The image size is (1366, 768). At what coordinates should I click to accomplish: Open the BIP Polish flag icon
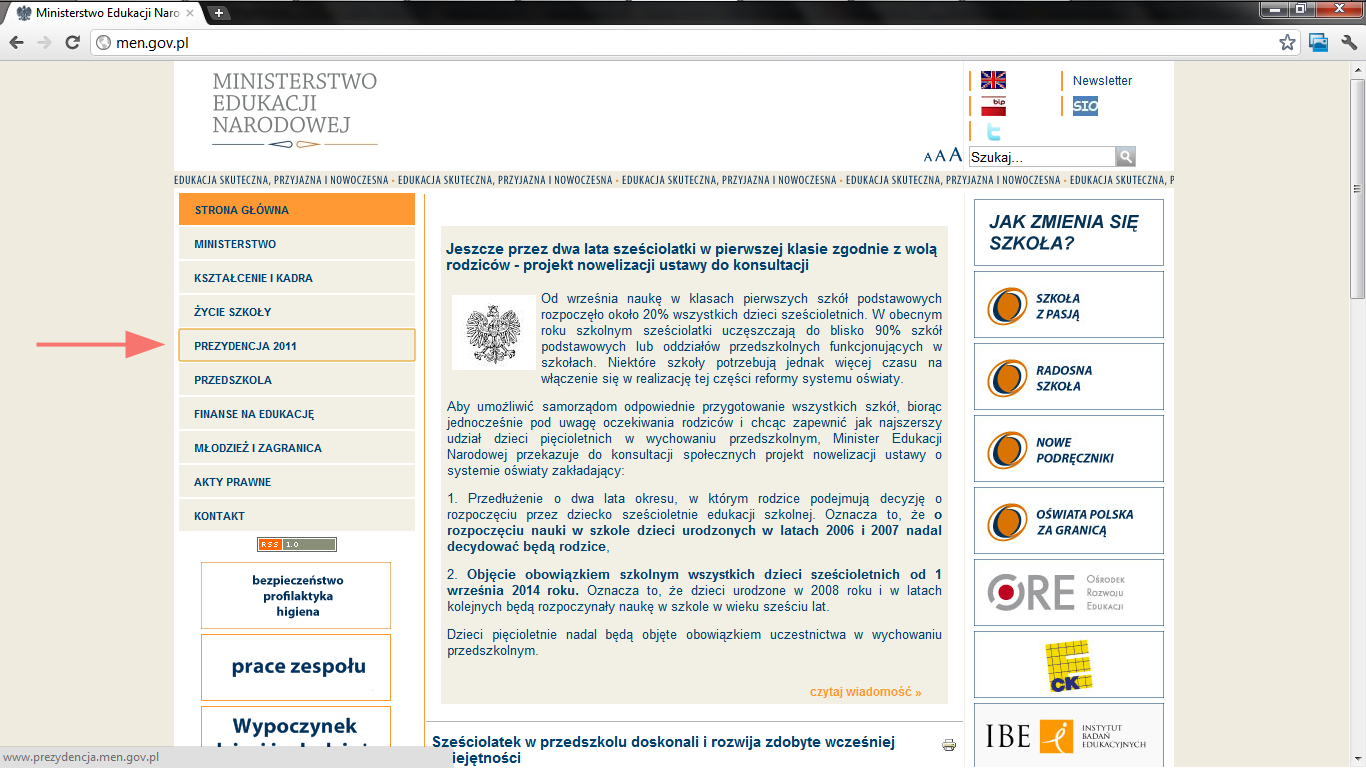click(x=993, y=106)
